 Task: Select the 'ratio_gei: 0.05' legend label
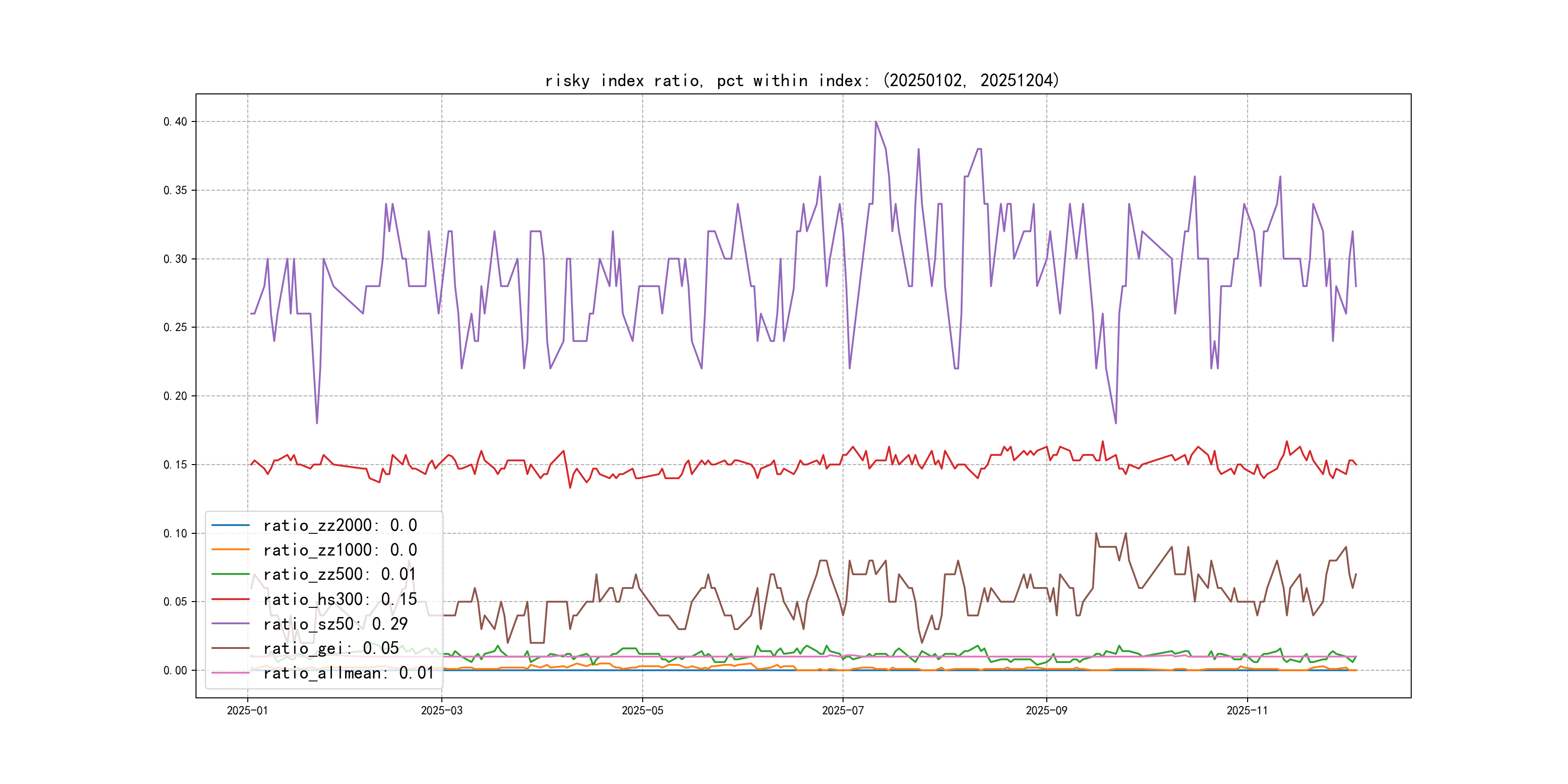pos(331,648)
